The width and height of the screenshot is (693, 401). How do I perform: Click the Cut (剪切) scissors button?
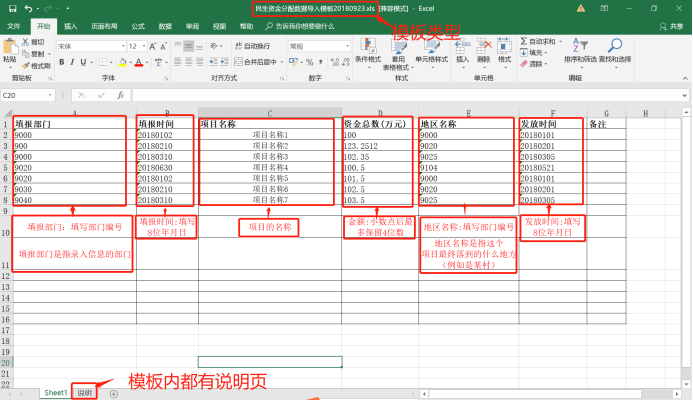pos(33,42)
